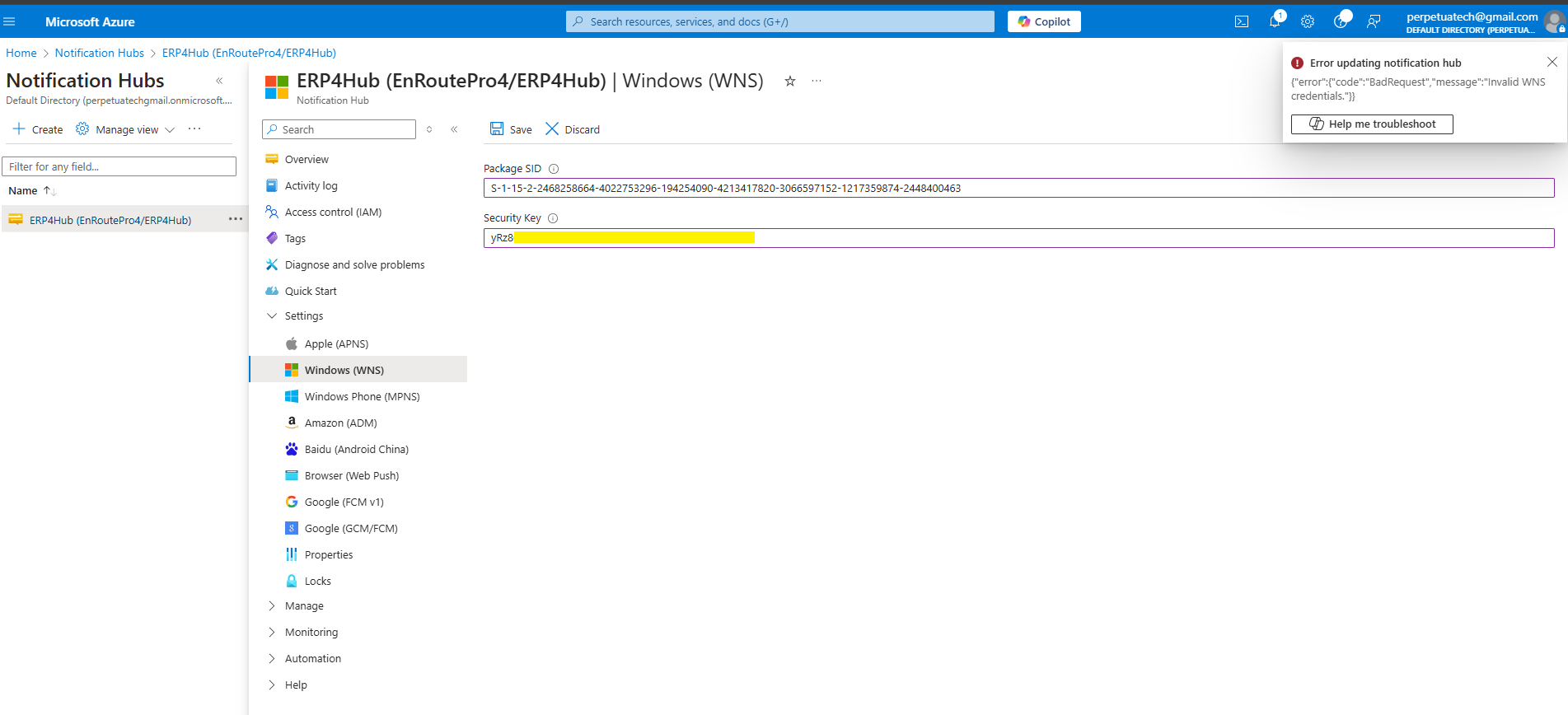1568x715 pixels.
Task: Focus the resource menu Search box
Action: (339, 129)
